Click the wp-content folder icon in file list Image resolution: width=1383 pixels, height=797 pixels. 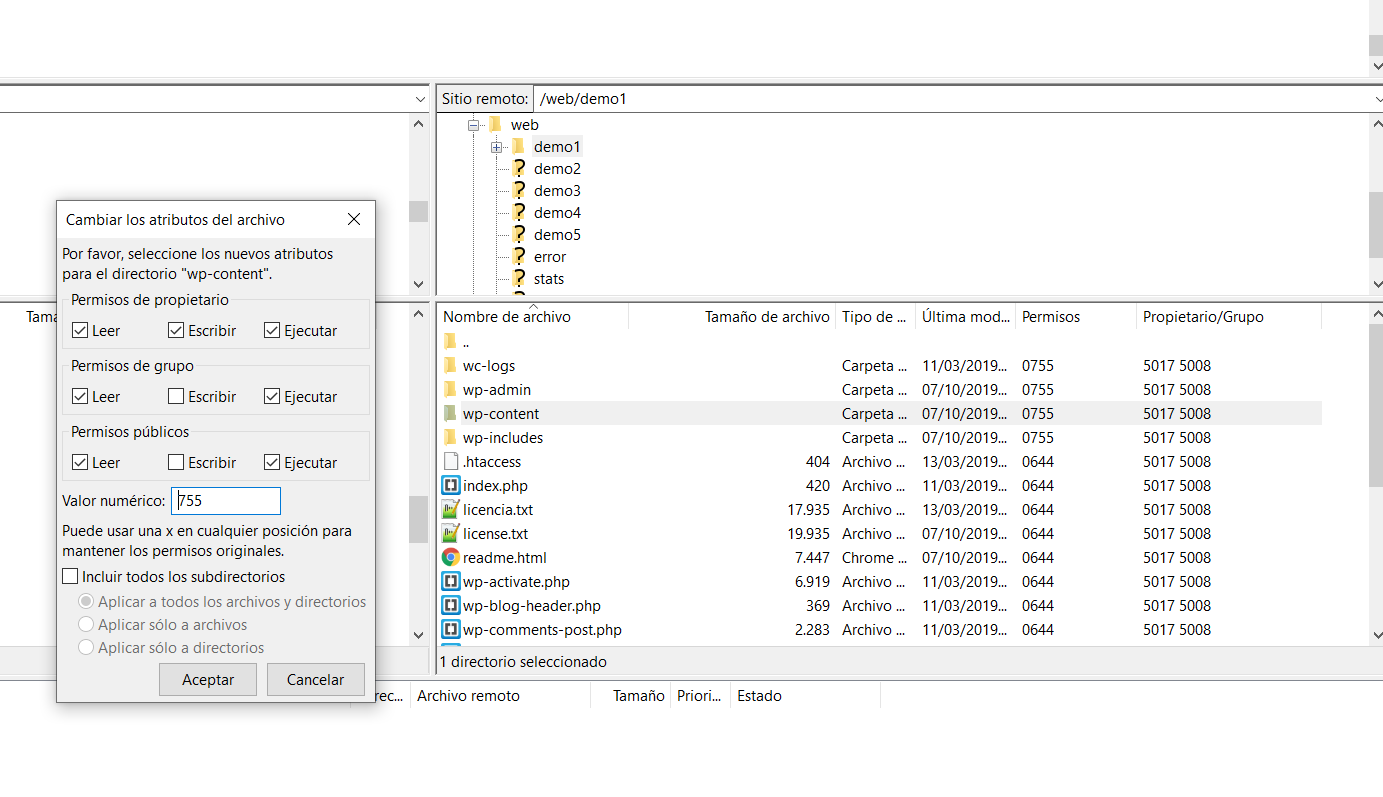[x=450, y=414]
